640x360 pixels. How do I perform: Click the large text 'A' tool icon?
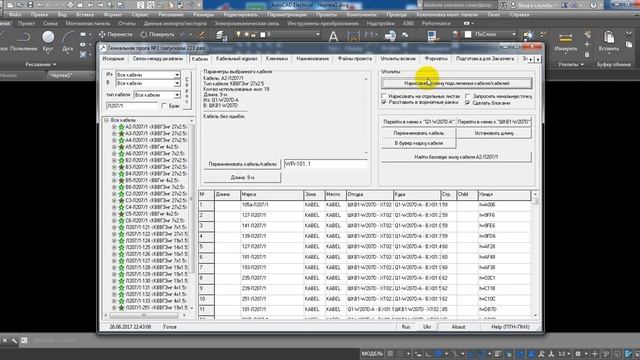point(333,37)
